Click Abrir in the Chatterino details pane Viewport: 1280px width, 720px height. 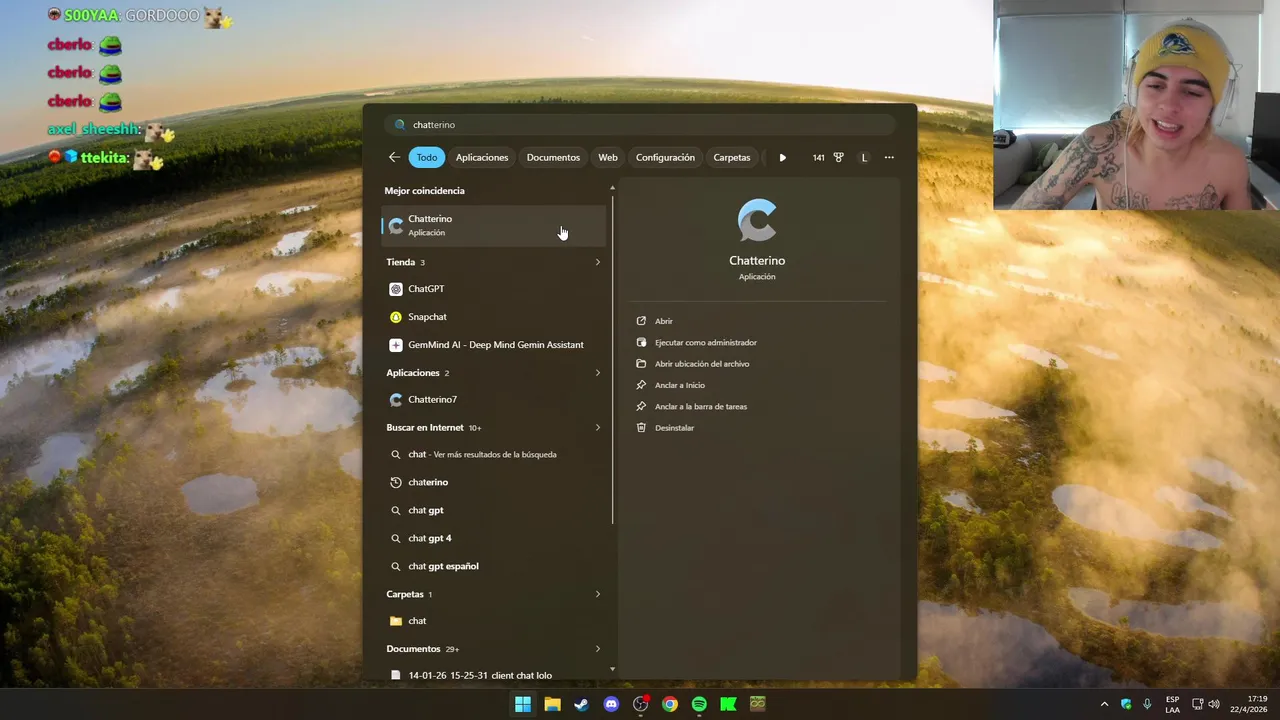tap(664, 321)
